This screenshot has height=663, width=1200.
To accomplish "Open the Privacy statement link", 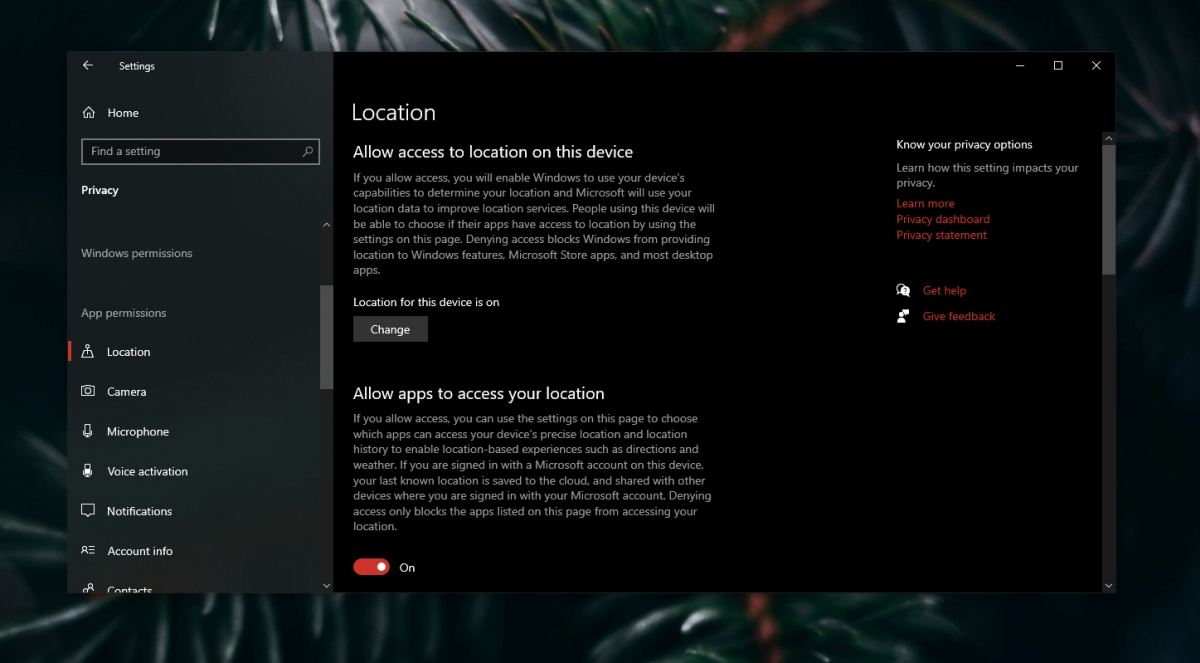I will 941,235.
